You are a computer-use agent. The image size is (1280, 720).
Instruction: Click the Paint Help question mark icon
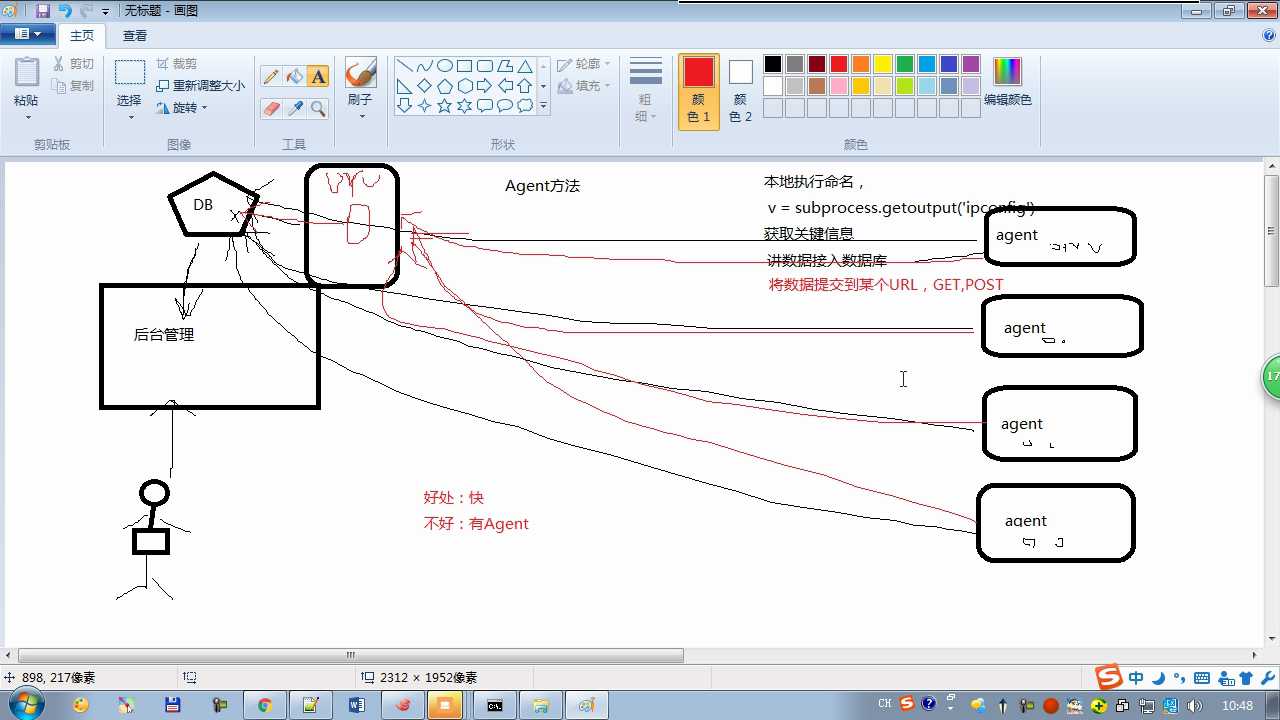[1269, 35]
